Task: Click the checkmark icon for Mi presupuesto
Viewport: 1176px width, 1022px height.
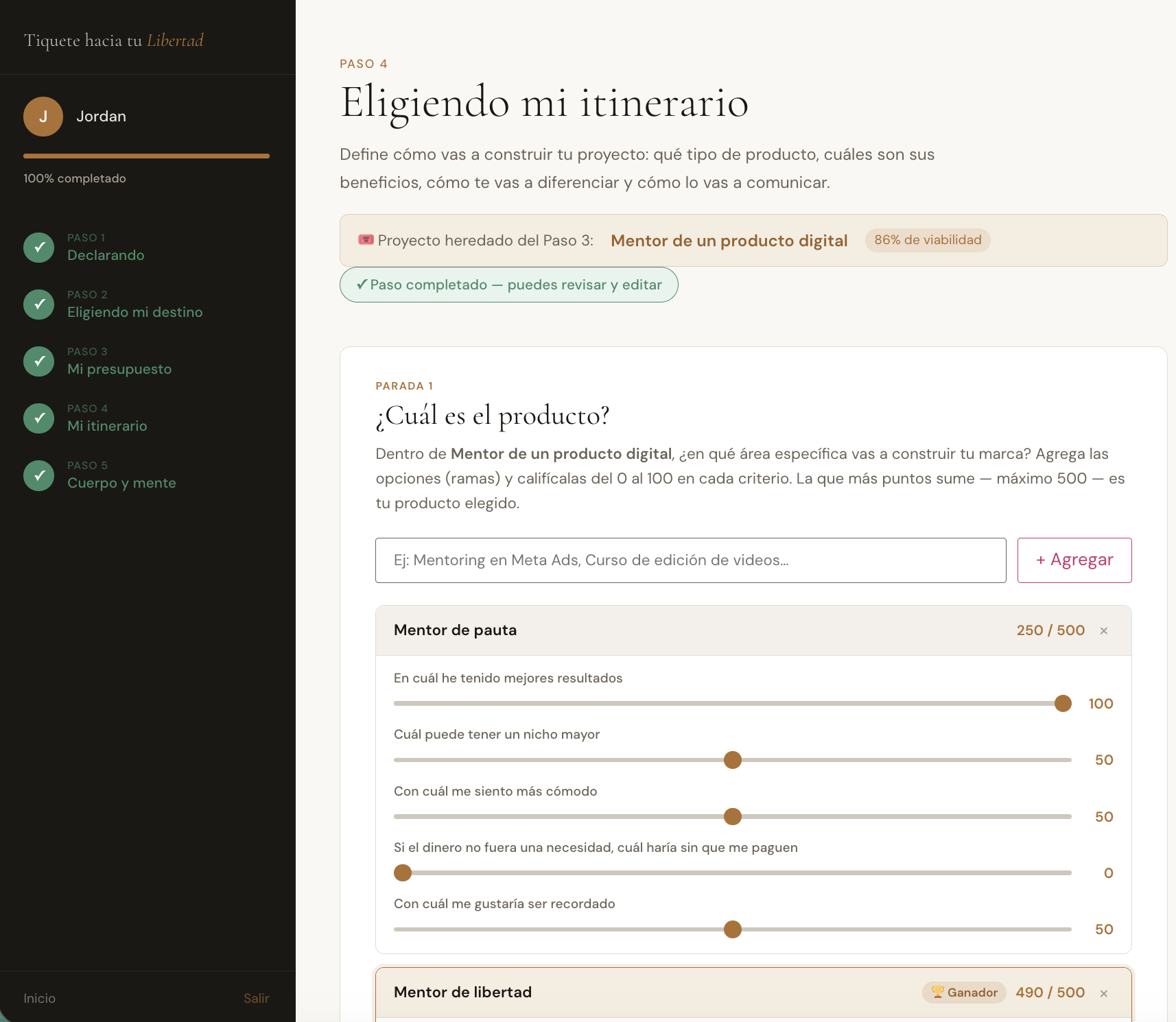Action: [39, 361]
